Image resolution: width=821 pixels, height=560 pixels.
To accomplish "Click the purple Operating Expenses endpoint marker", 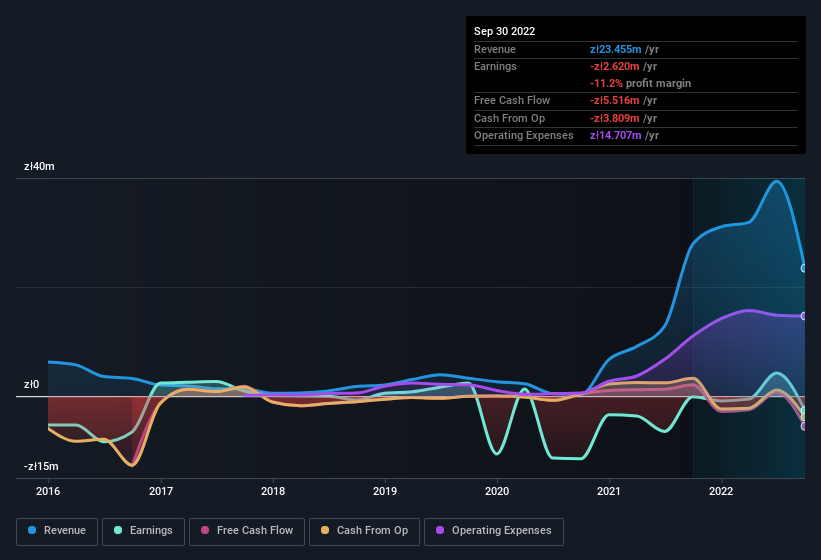I will [804, 316].
